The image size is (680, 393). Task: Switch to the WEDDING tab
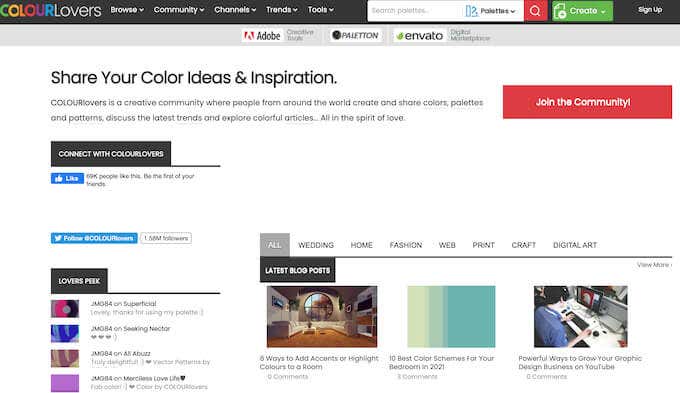(x=316, y=245)
